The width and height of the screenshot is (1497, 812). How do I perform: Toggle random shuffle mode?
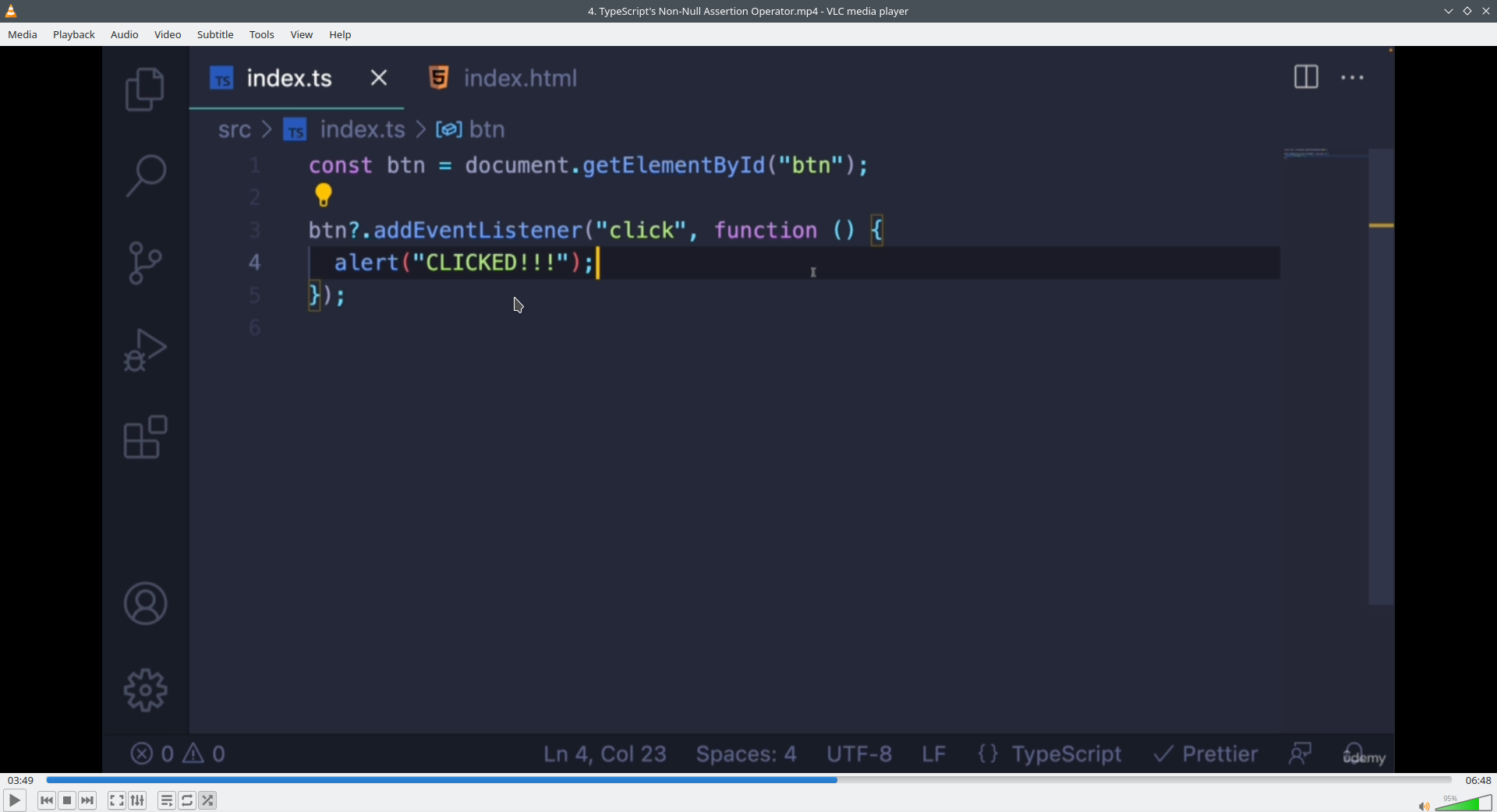[x=208, y=800]
